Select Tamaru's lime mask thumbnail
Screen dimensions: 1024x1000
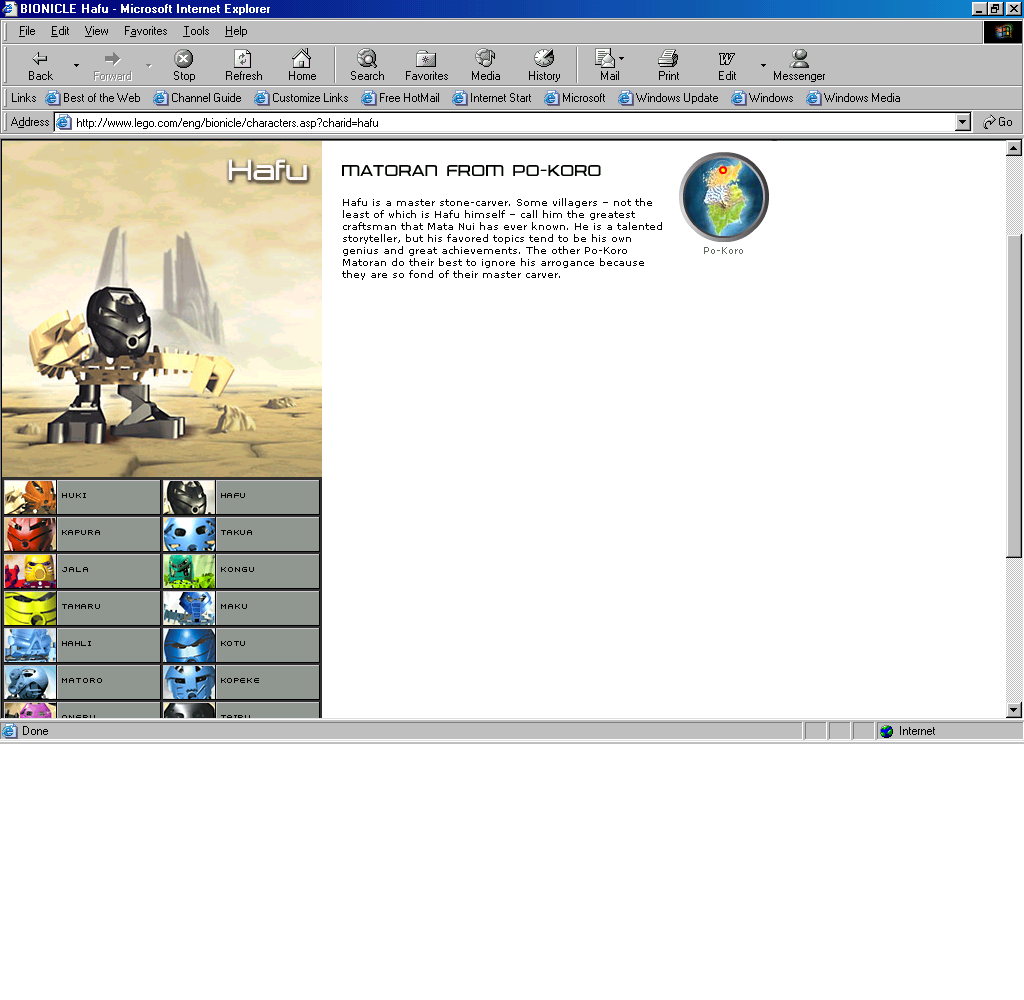[31, 608]
